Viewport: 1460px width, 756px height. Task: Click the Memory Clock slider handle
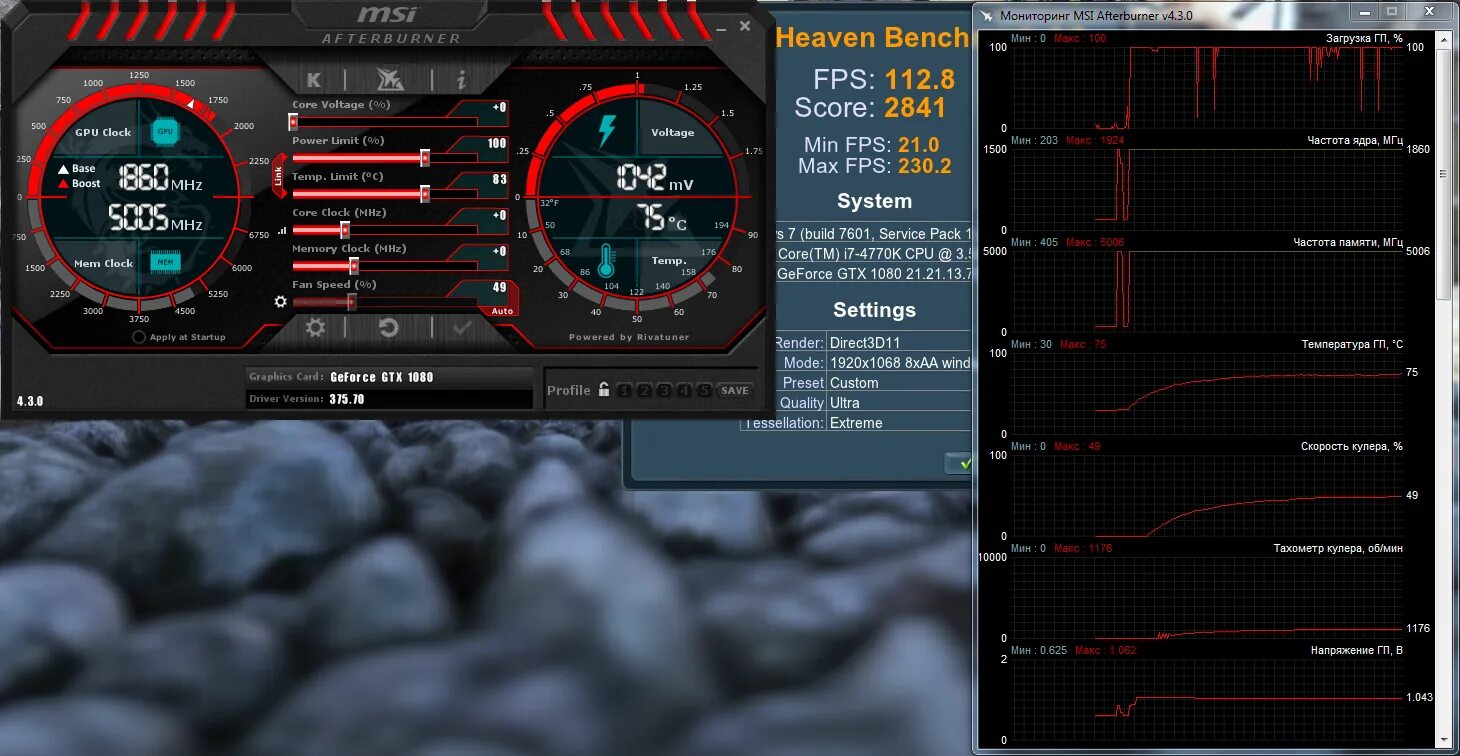(x=354, y=266)
